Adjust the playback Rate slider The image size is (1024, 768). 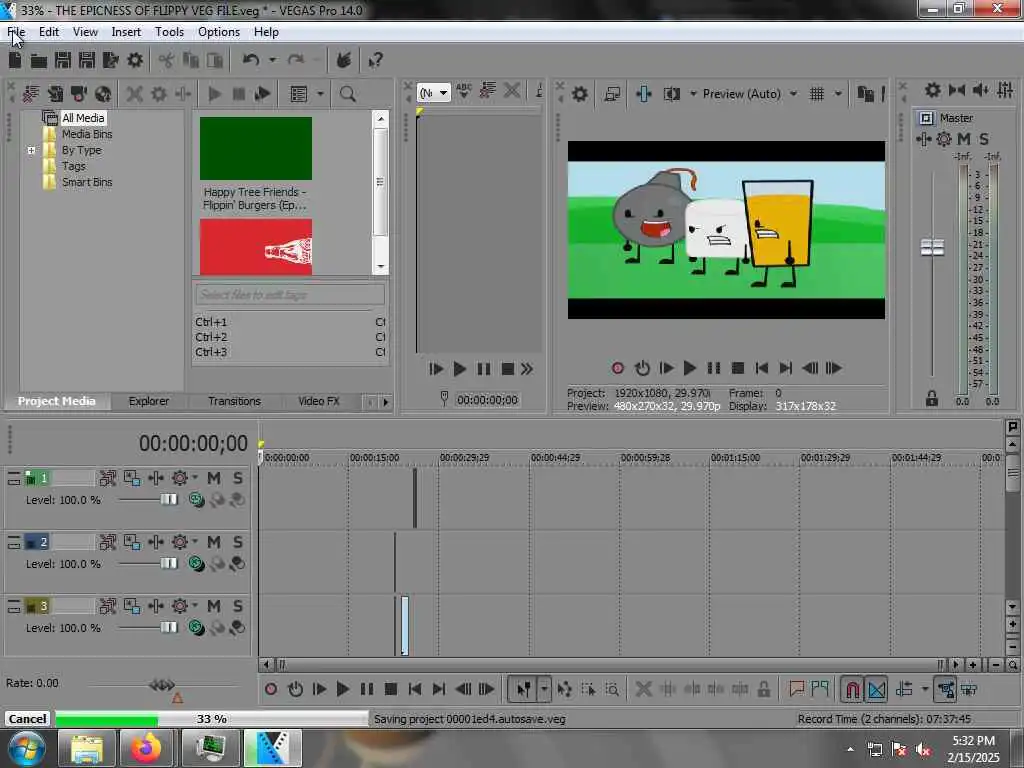161,685
